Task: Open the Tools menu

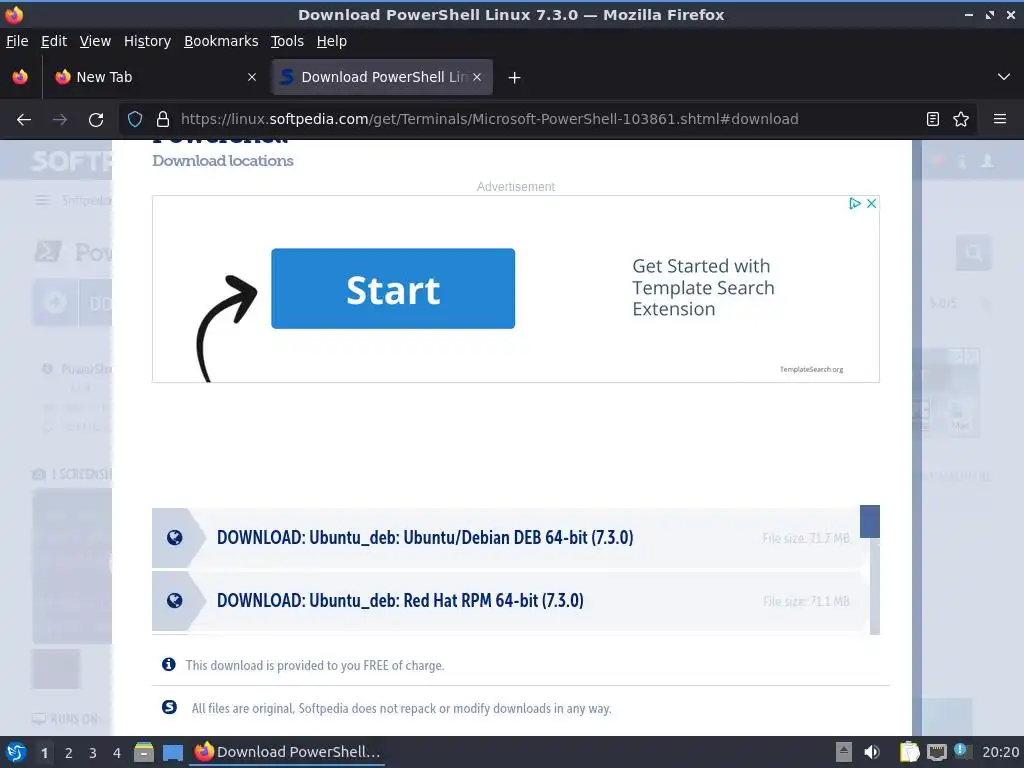Action: [287, 41]
